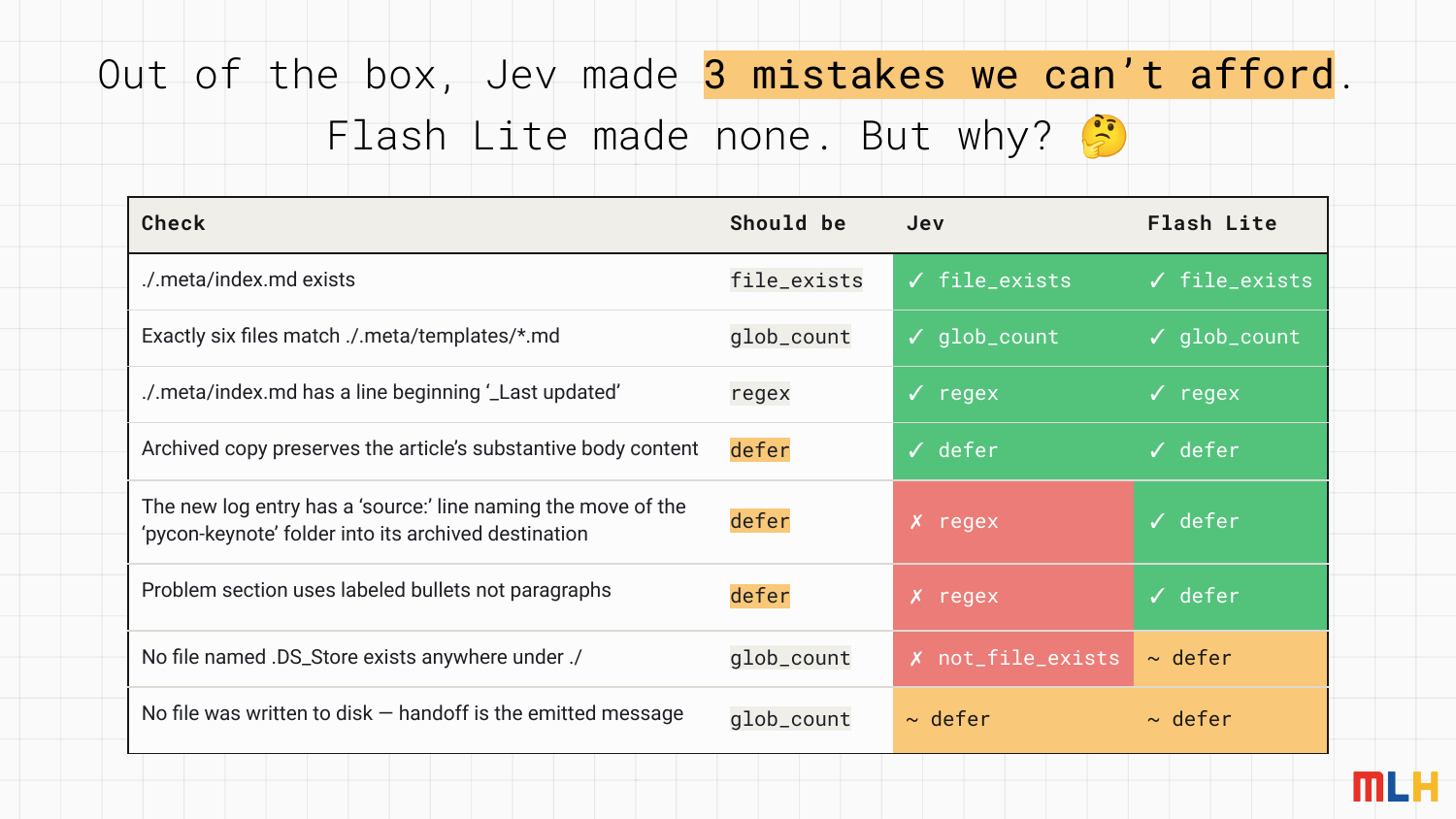Click Jev's red 'not_file_exists' result
Image resolution: width=1456 pixels, height=819 pixels.
pyautogui.click(x=1013, y=659)
